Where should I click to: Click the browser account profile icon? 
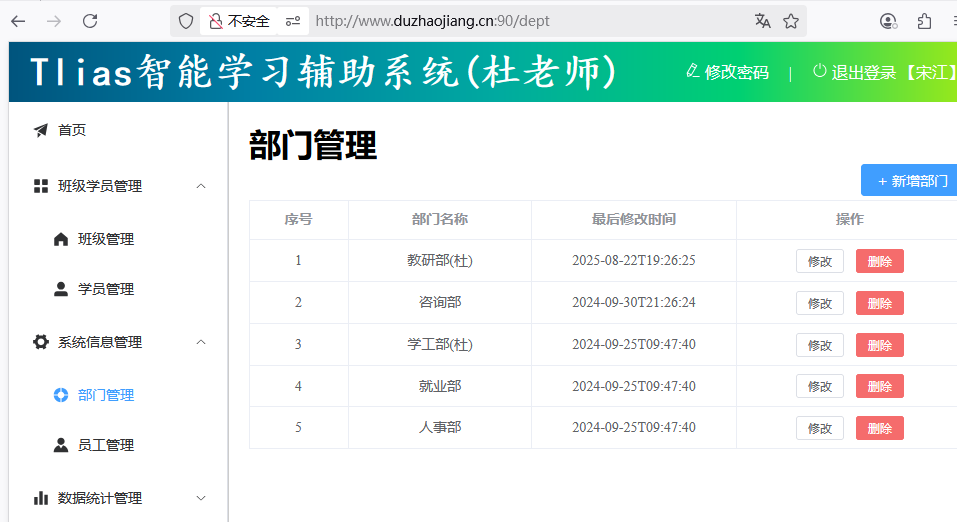tap(888, 21)
